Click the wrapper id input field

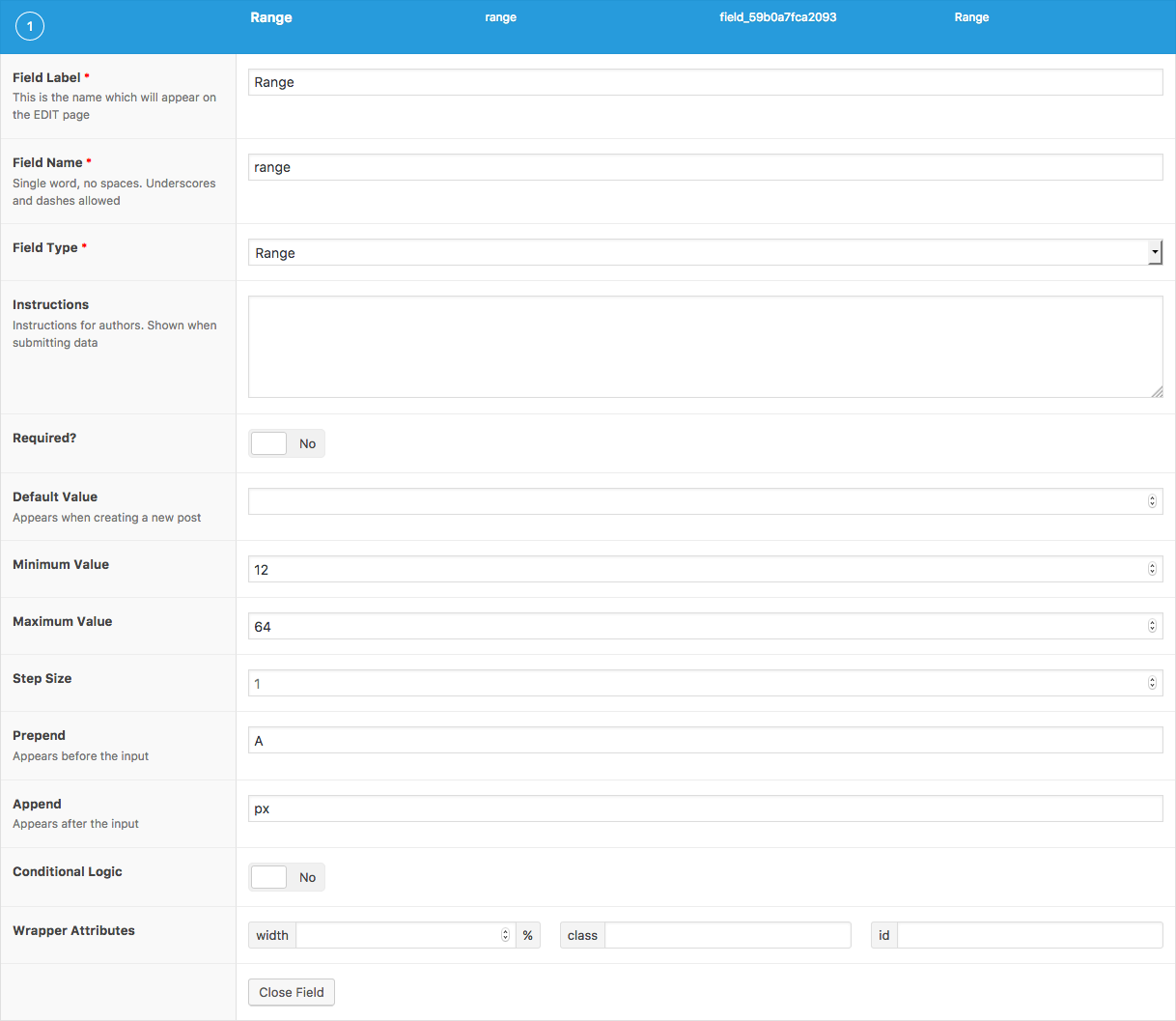click(1029, 935)
